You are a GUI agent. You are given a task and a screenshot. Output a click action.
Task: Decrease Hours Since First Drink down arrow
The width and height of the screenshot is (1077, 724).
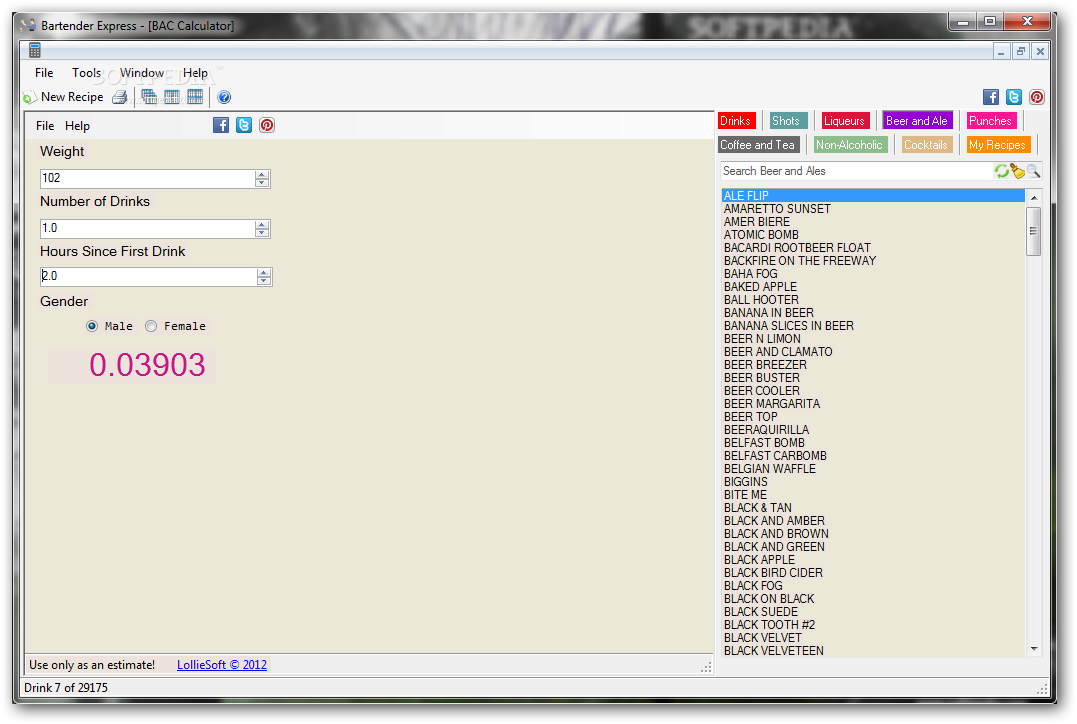(264, 281)
